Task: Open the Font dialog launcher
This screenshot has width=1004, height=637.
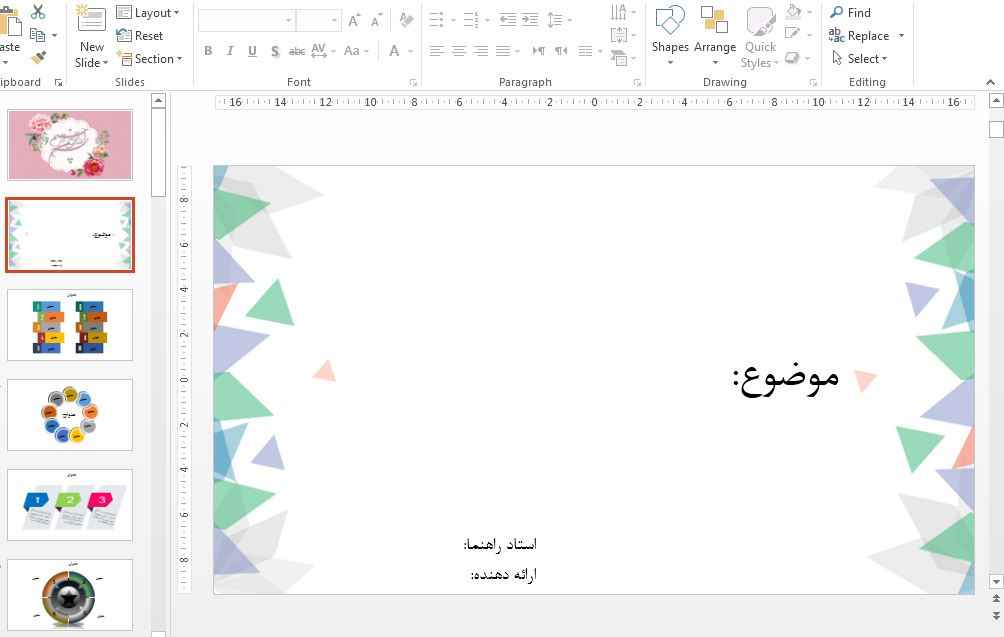Action: coord(413,82)
